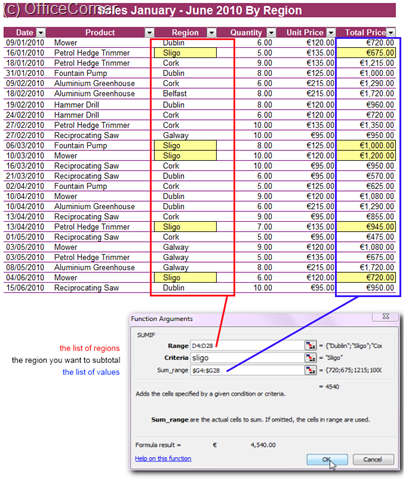Click the Sum_range field collapse icon
The width and height of the screenshot is (409, 480).
click(x=310, y=370)
